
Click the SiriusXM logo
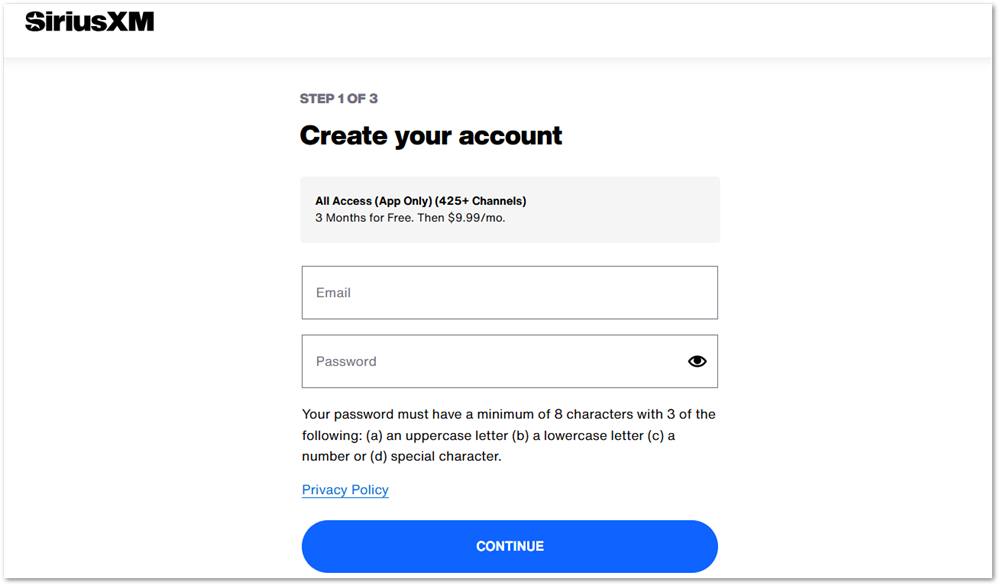[x=90, y=21]
